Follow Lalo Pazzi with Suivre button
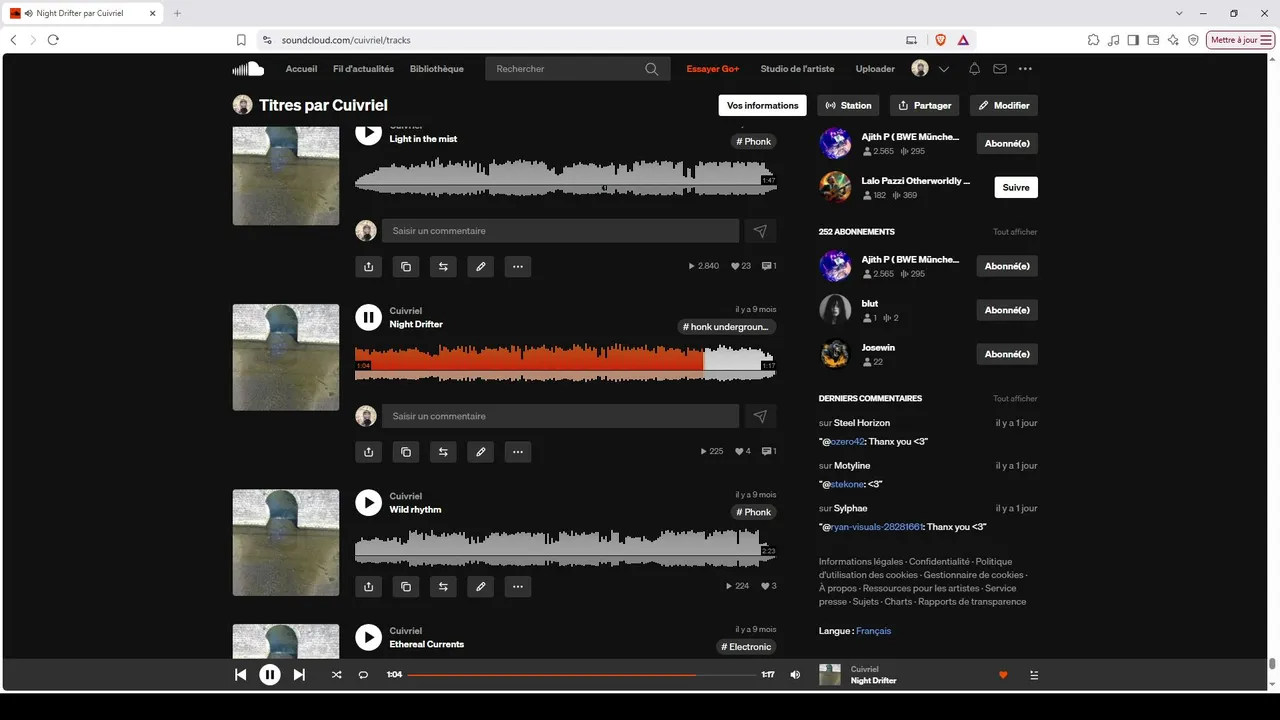 coord(1016,187)
